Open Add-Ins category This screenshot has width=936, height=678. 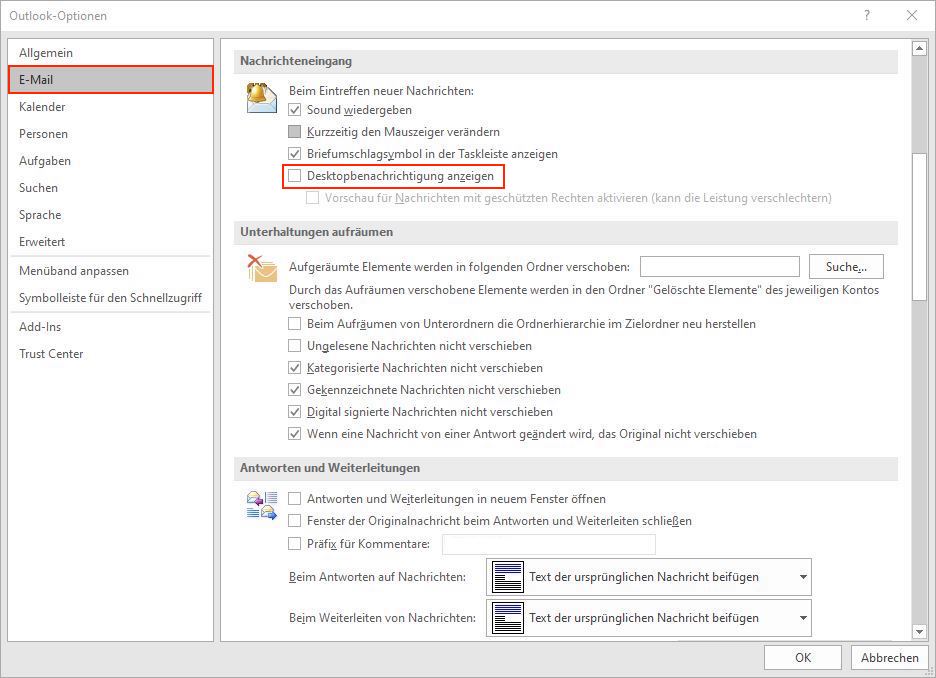(x=111, y=326)
